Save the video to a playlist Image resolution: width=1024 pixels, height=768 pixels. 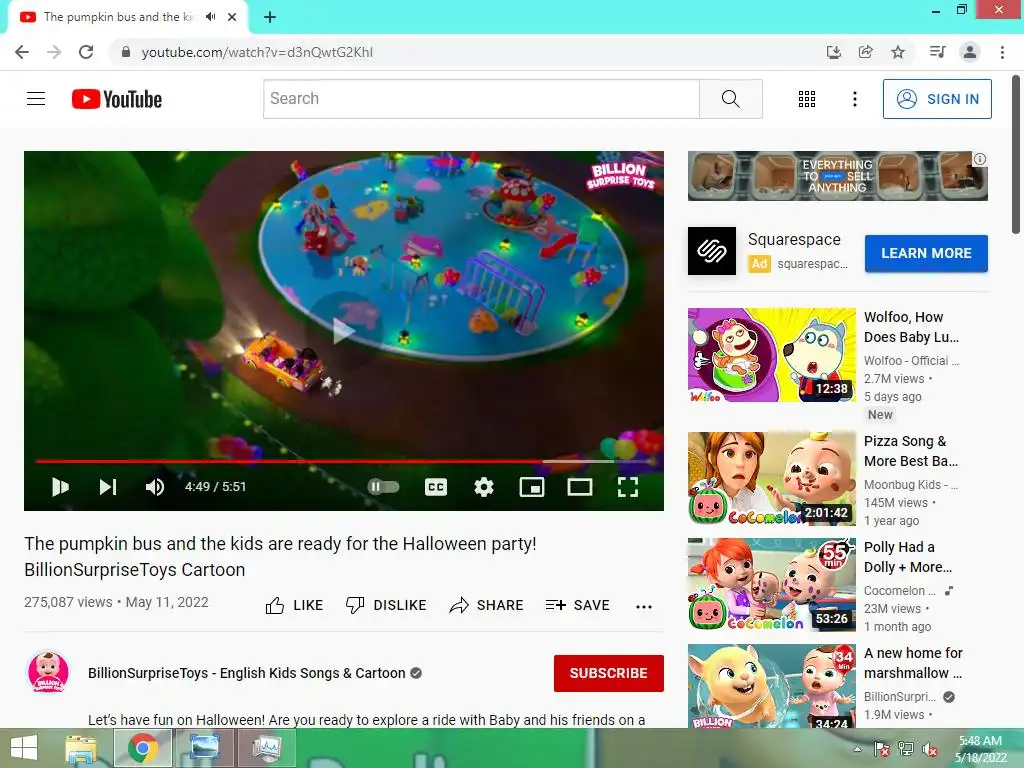pos(577,605)
